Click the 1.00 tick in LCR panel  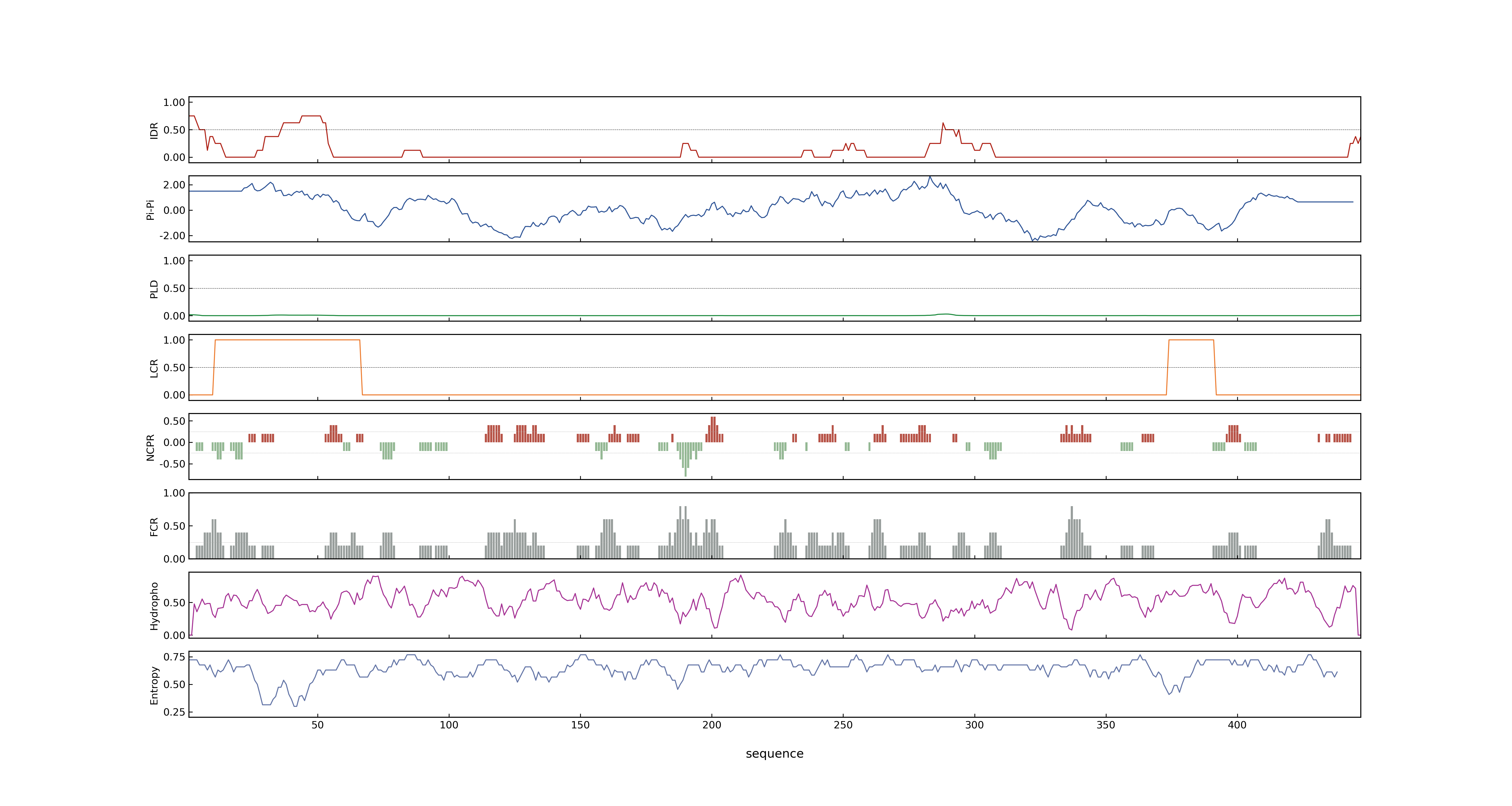[174, 340]
